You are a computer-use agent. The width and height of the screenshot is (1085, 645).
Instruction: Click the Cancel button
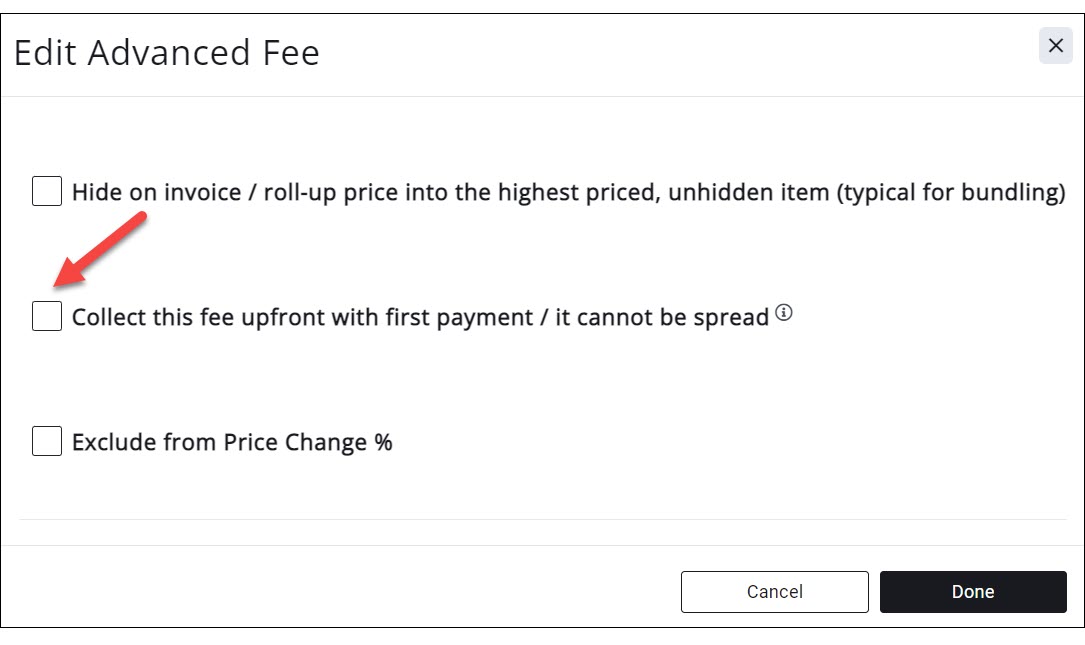[774, 592]
